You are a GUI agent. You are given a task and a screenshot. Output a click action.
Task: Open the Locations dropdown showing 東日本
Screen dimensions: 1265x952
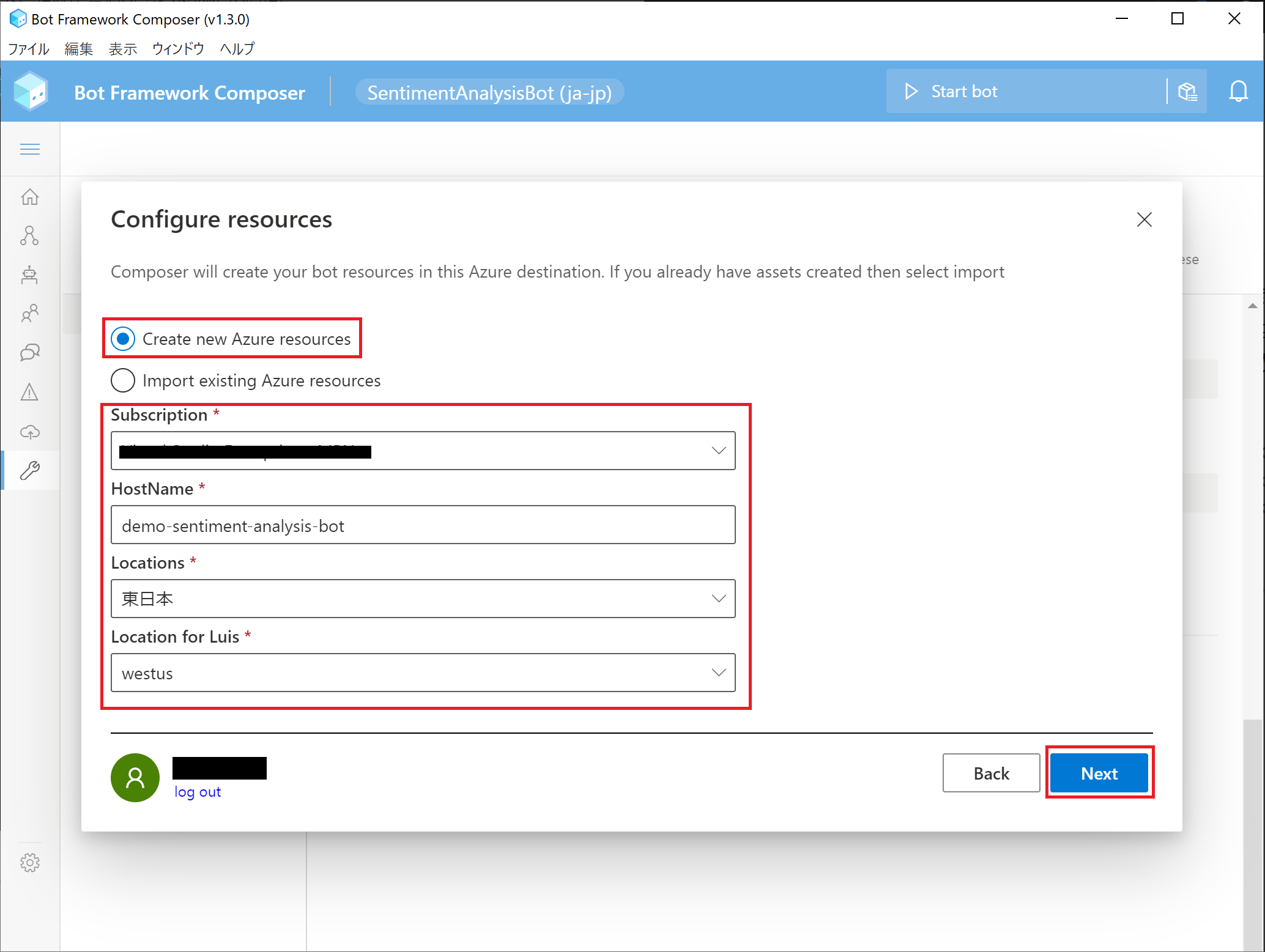click(423, 599)
